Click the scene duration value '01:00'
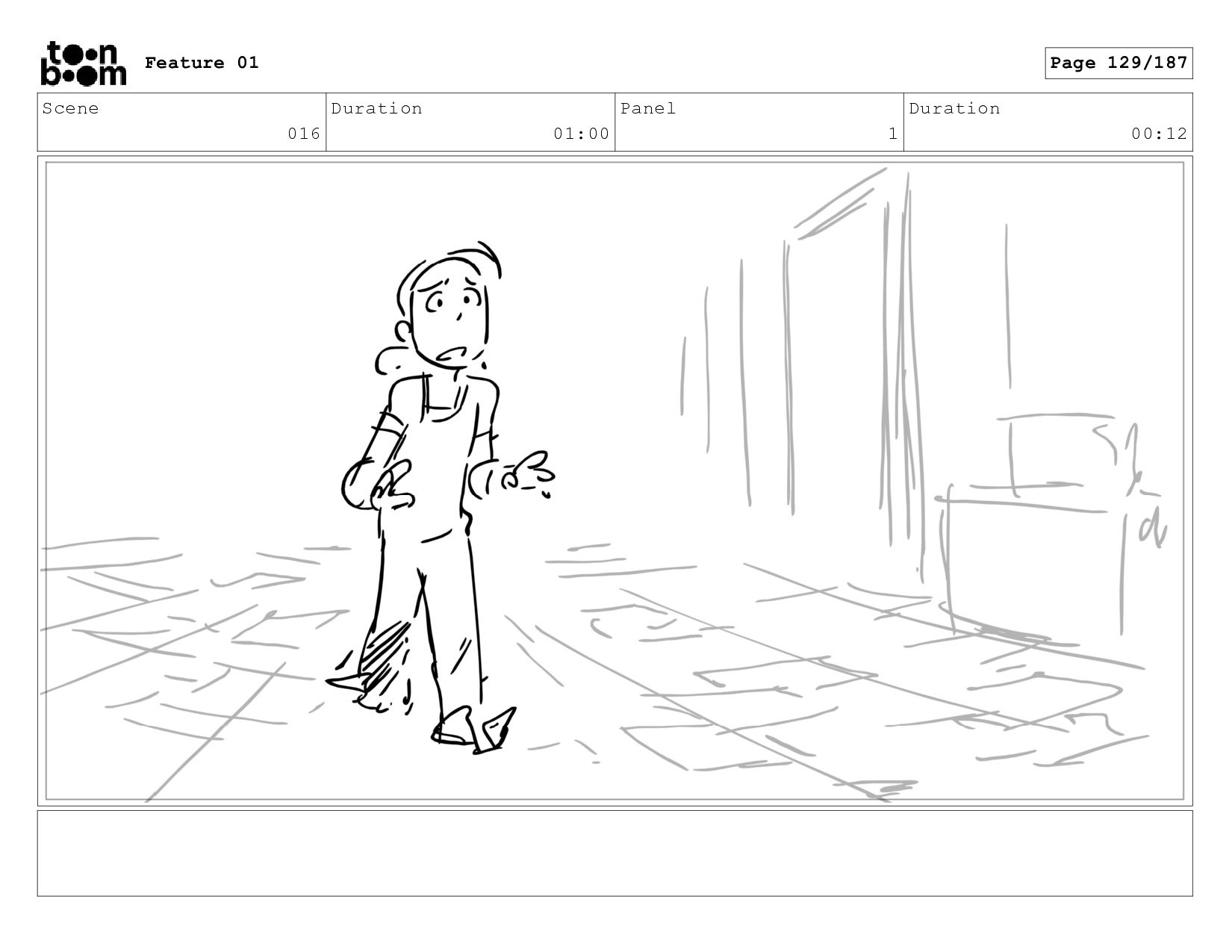 click(x=581, y=134)
